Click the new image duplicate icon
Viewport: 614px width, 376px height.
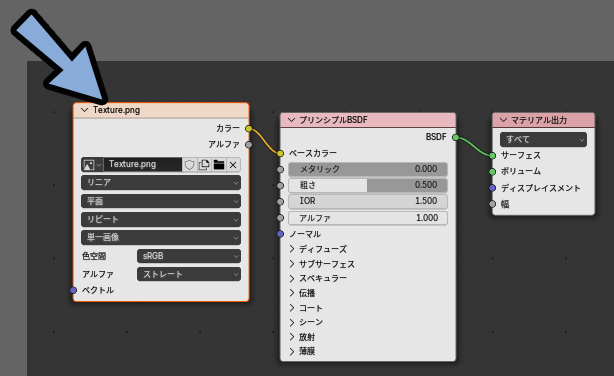tap(204, 164)
